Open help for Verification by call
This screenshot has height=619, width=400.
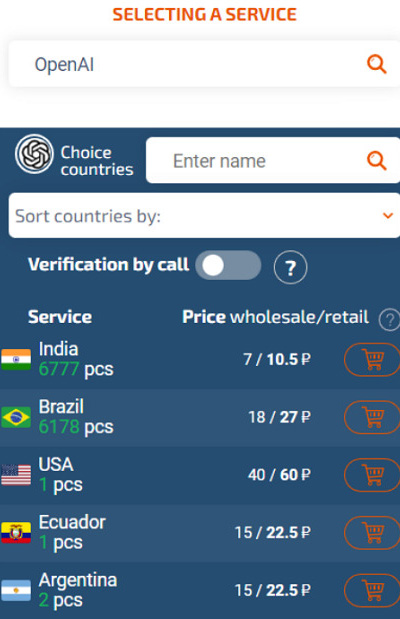click(290, 267)
